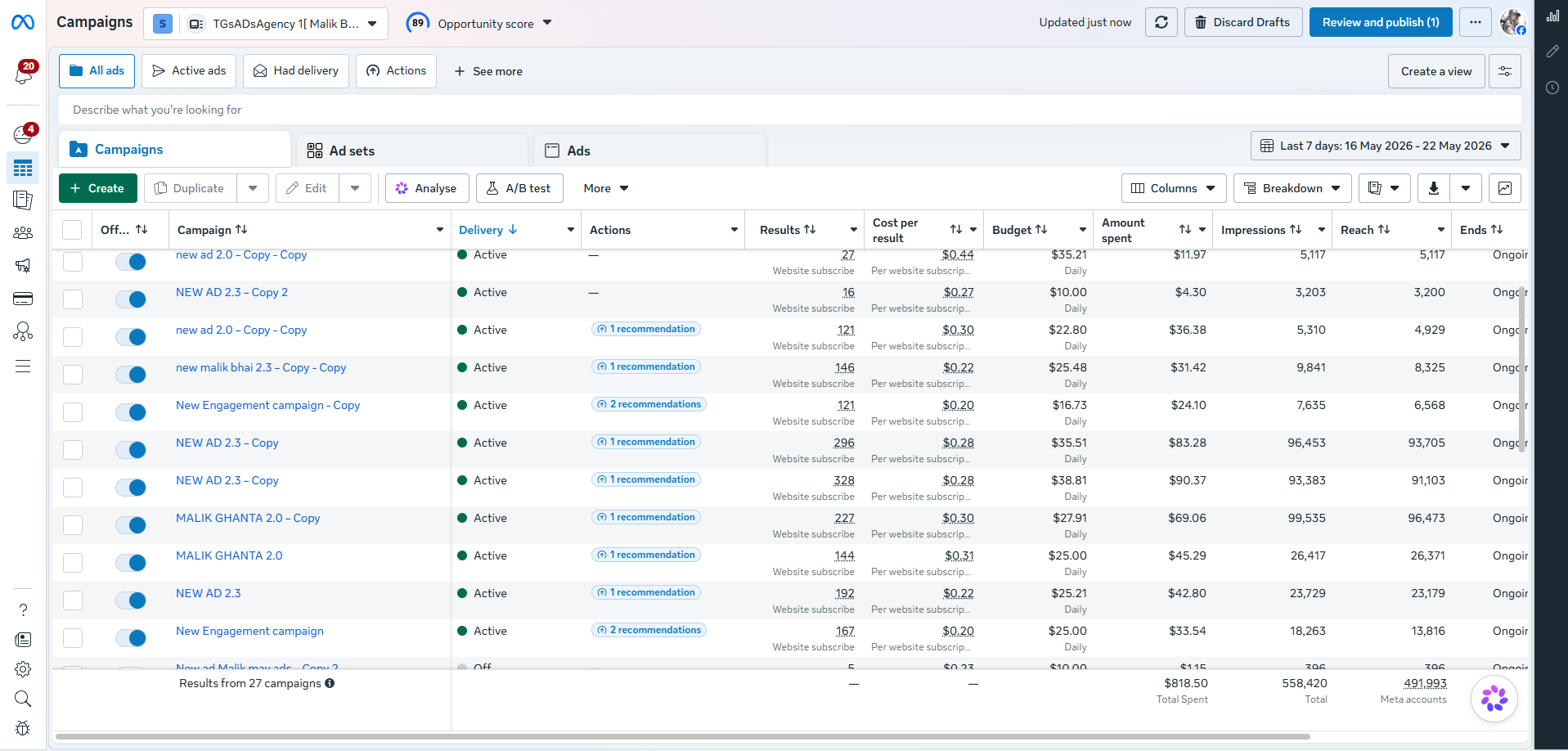Click the Review and publish button
This screenshot has width=1568, height=751.
1381,22
